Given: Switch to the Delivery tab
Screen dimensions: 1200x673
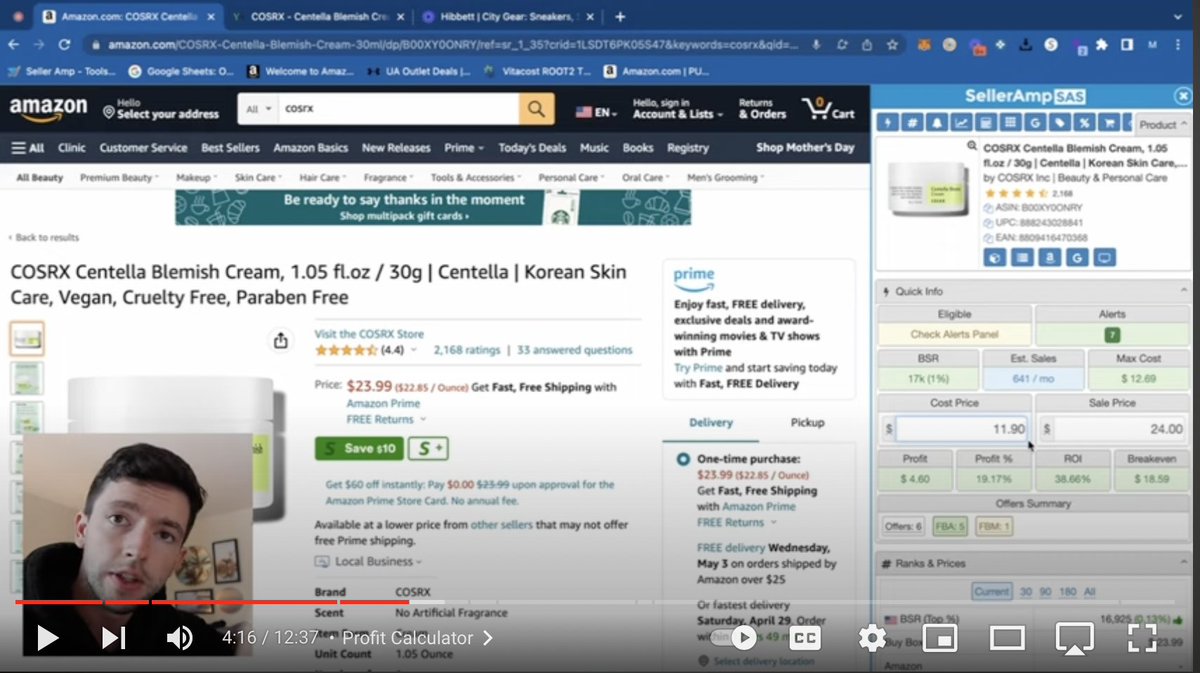Looking at the screenshot, I should pyautogui.click(x=711, y=423).
